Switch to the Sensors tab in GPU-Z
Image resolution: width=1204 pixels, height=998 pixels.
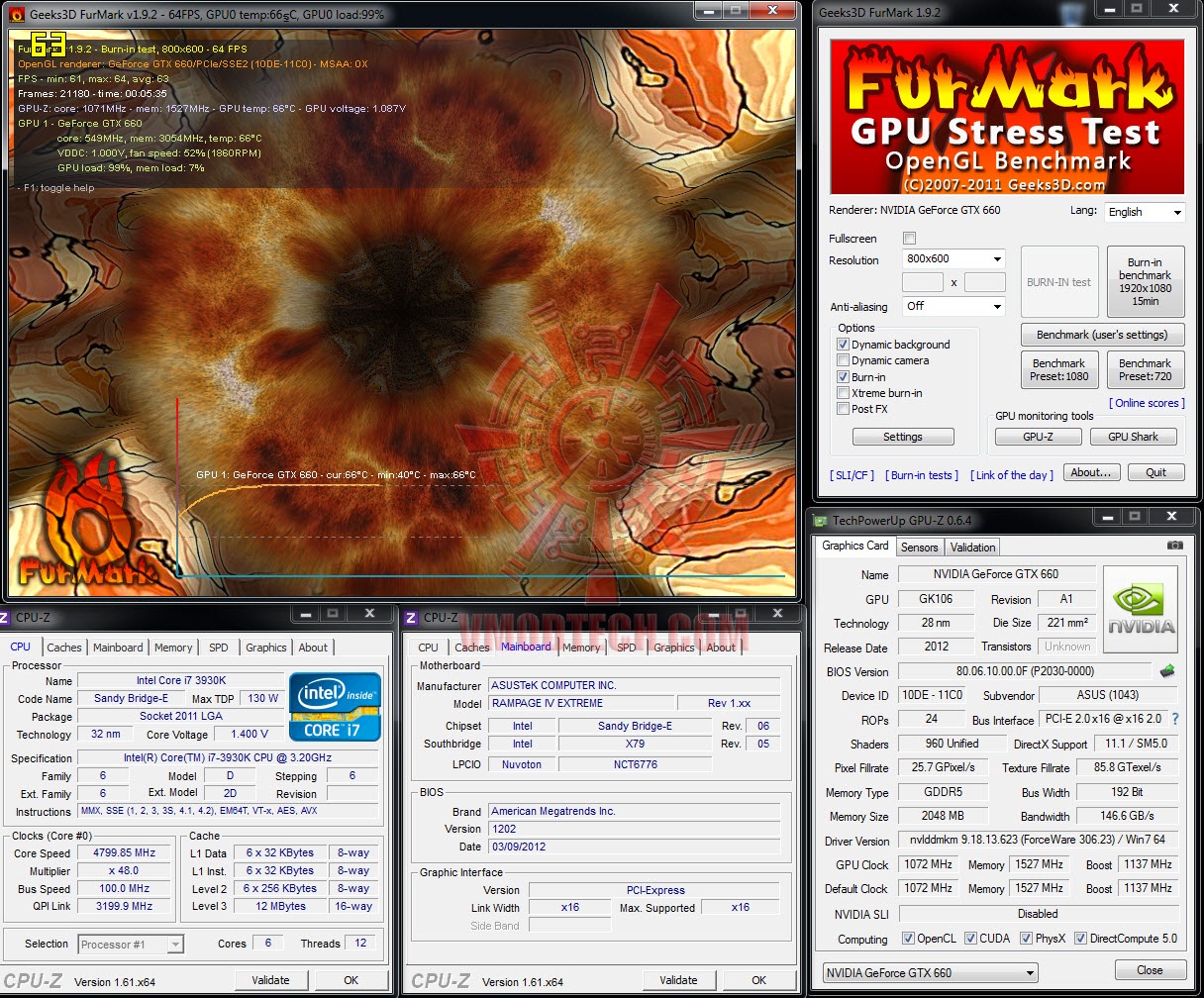point(919,547)
